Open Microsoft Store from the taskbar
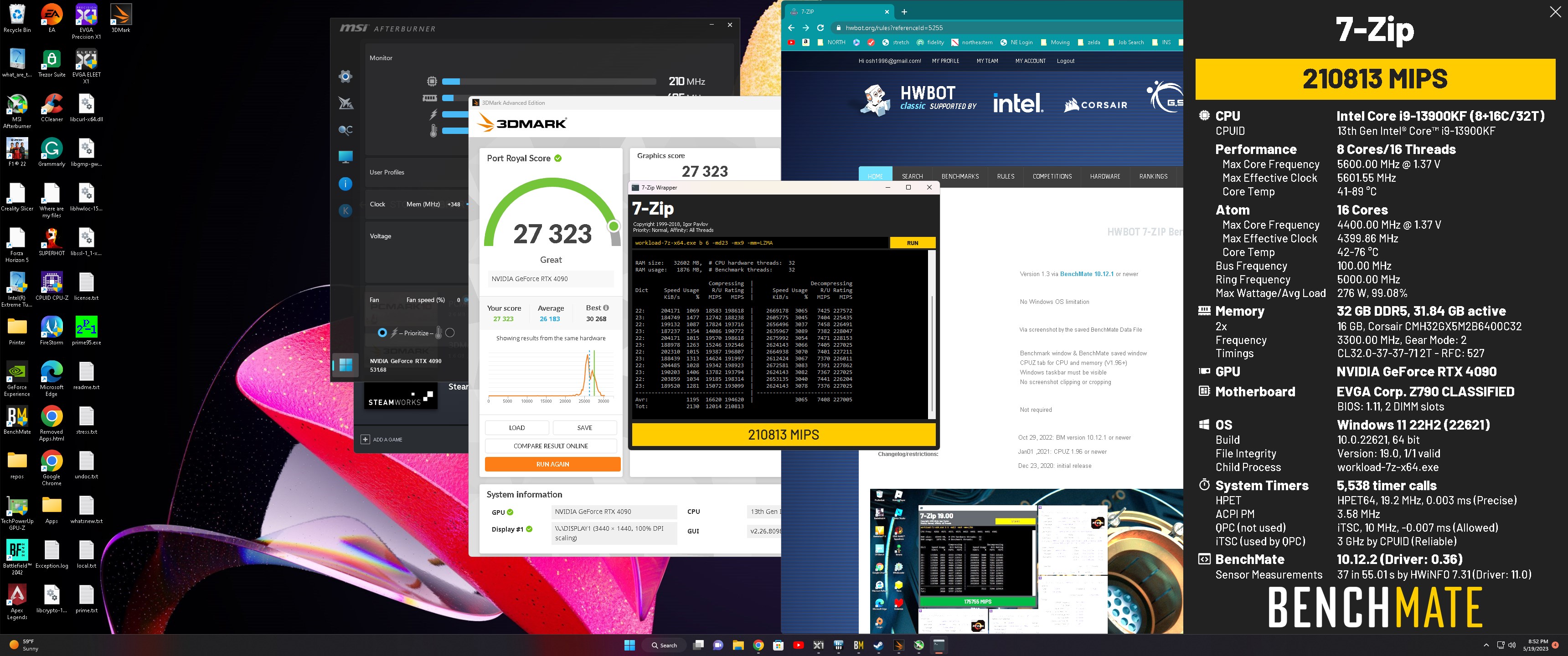The width and height of the screenshot is (1568, 656). (778, 645)
